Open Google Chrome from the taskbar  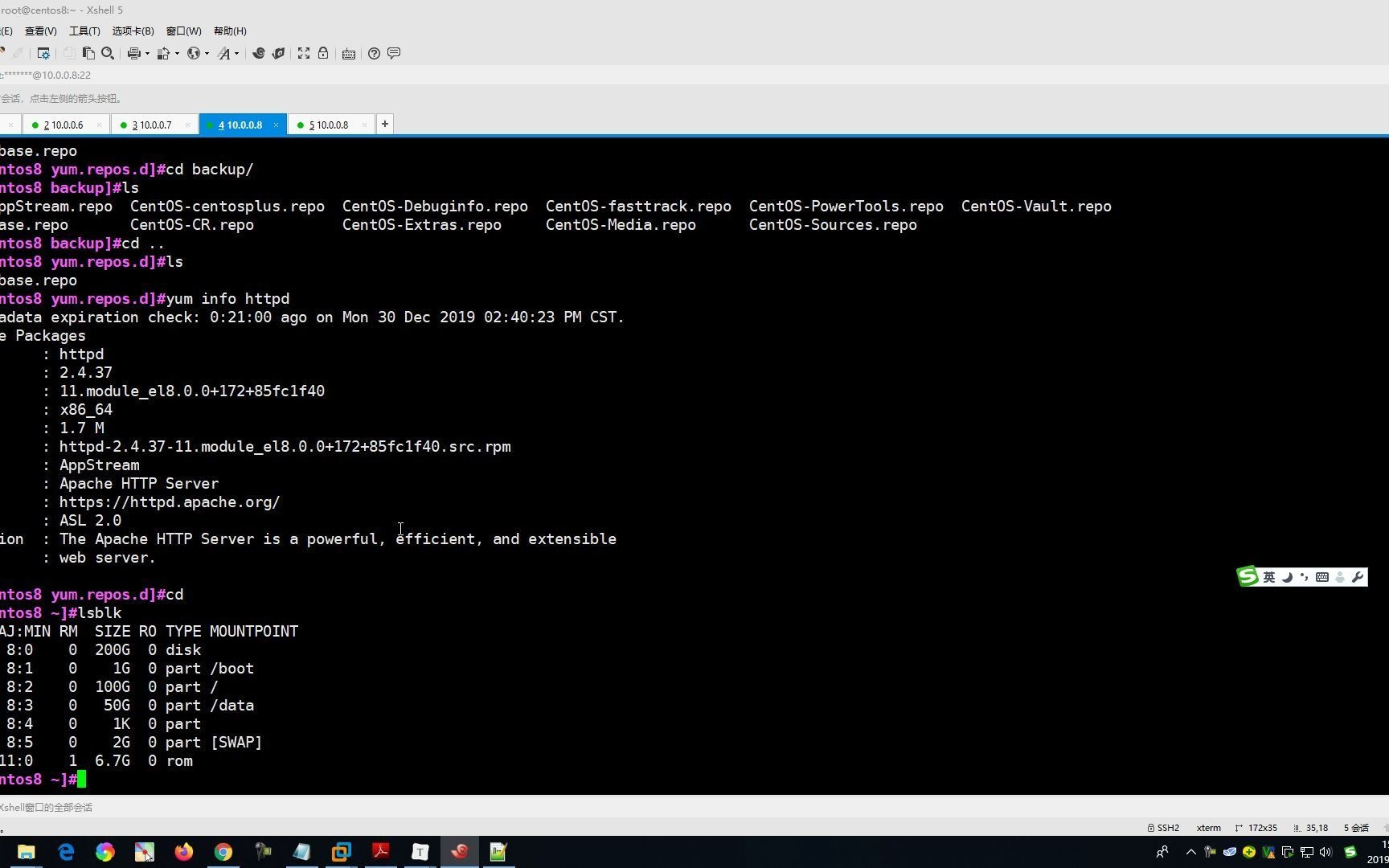pyautogui.click(x=223, y=852)
